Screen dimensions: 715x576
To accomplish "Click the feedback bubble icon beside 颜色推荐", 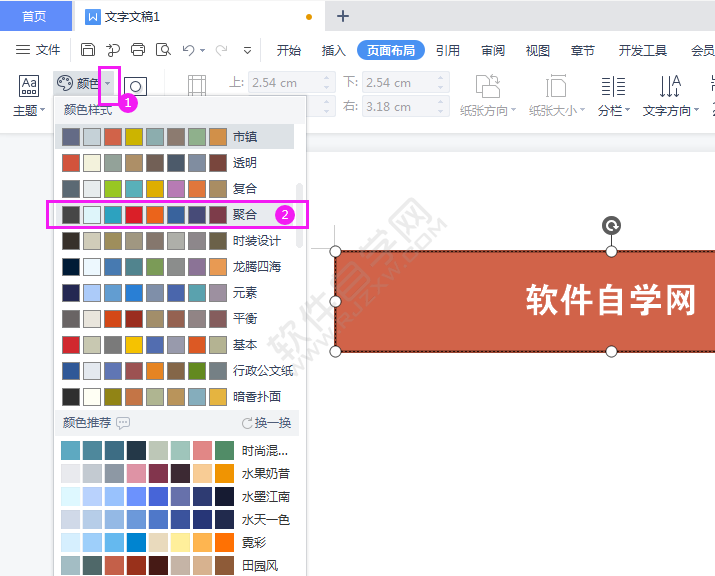I will coord(123,423).
